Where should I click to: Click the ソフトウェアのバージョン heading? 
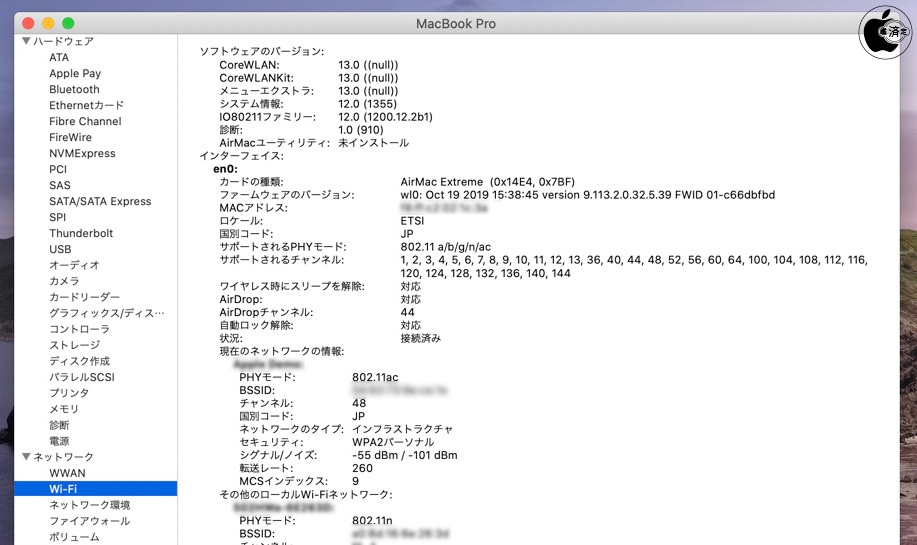[262, 51]
